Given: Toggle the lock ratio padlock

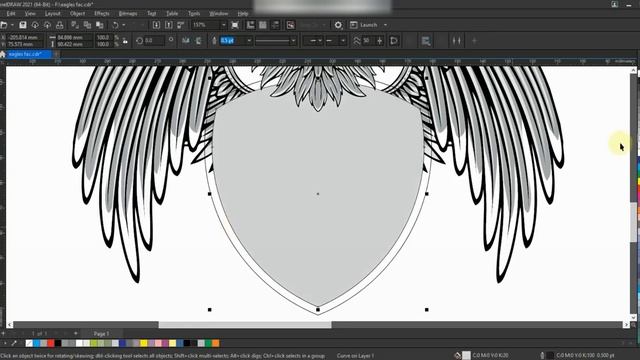Looking at the screenshot, I should pos(125,41).
